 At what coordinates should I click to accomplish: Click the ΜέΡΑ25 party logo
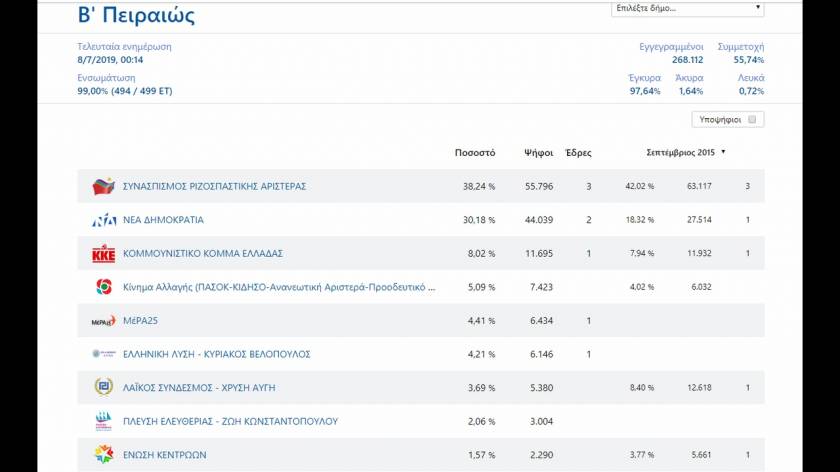click(104, 321)
